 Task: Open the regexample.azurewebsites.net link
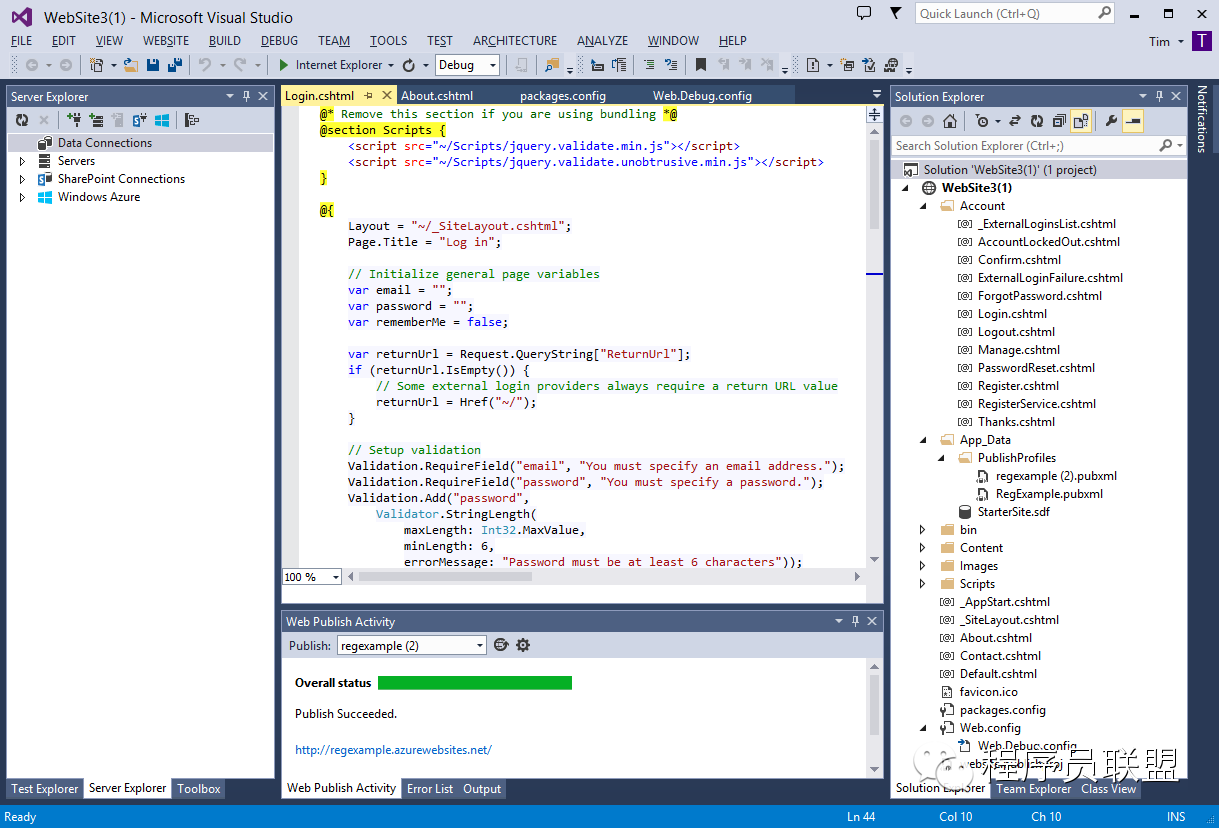pos(393,750)
